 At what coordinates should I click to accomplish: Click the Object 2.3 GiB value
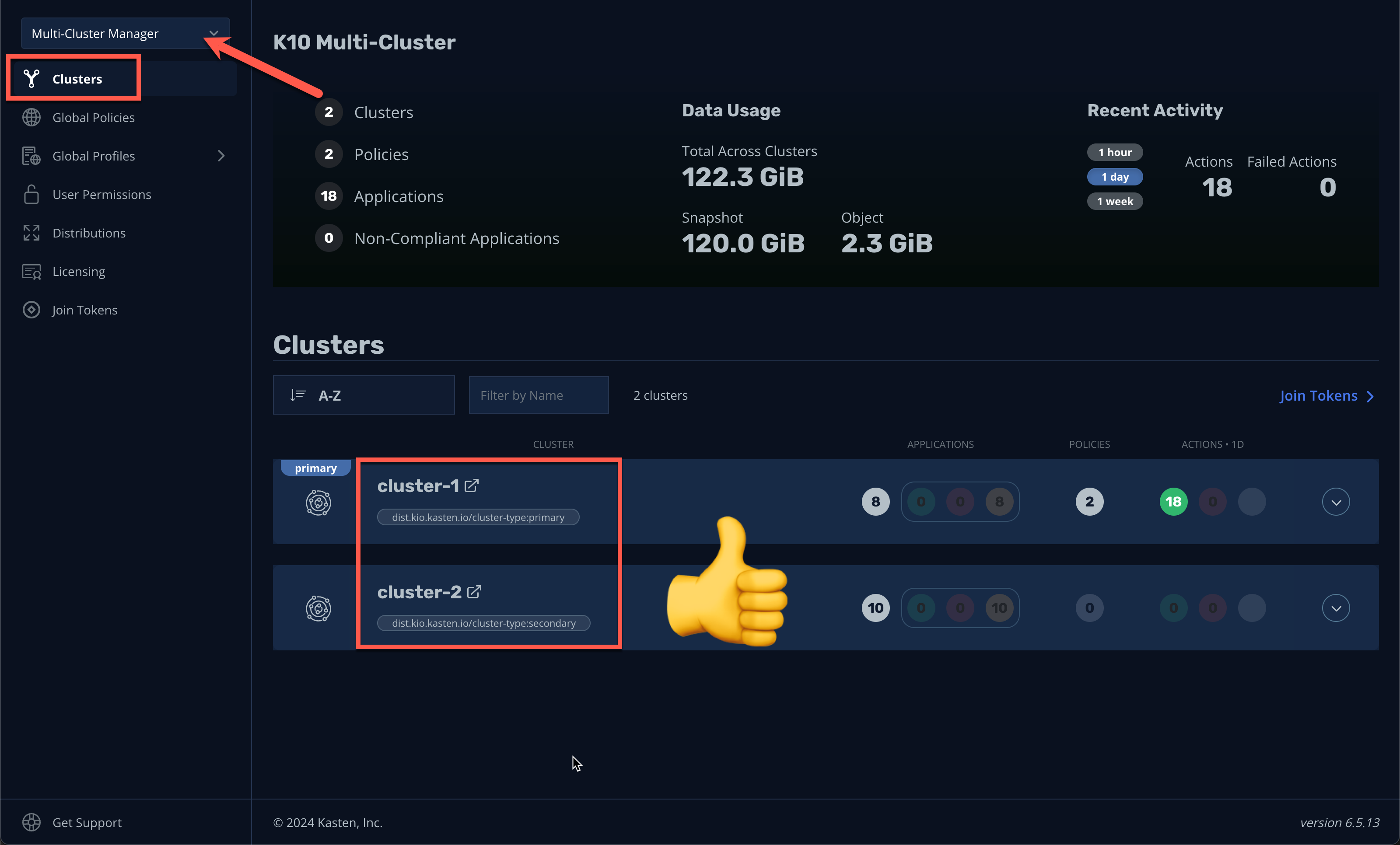click(x=887, y=244)
